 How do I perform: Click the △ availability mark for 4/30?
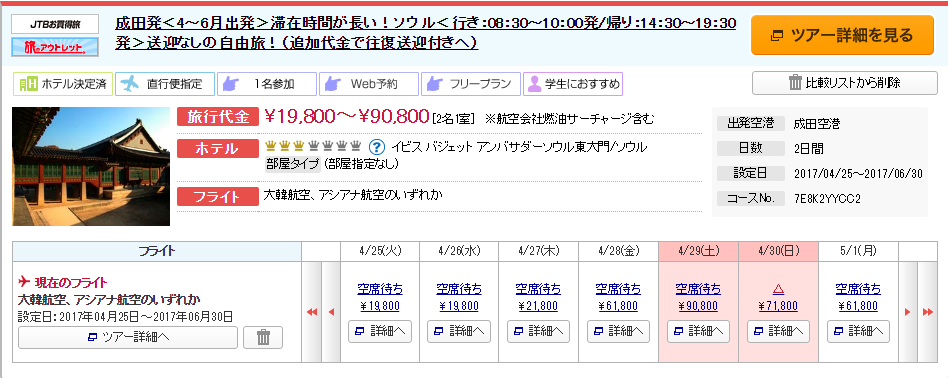[778, 289]
